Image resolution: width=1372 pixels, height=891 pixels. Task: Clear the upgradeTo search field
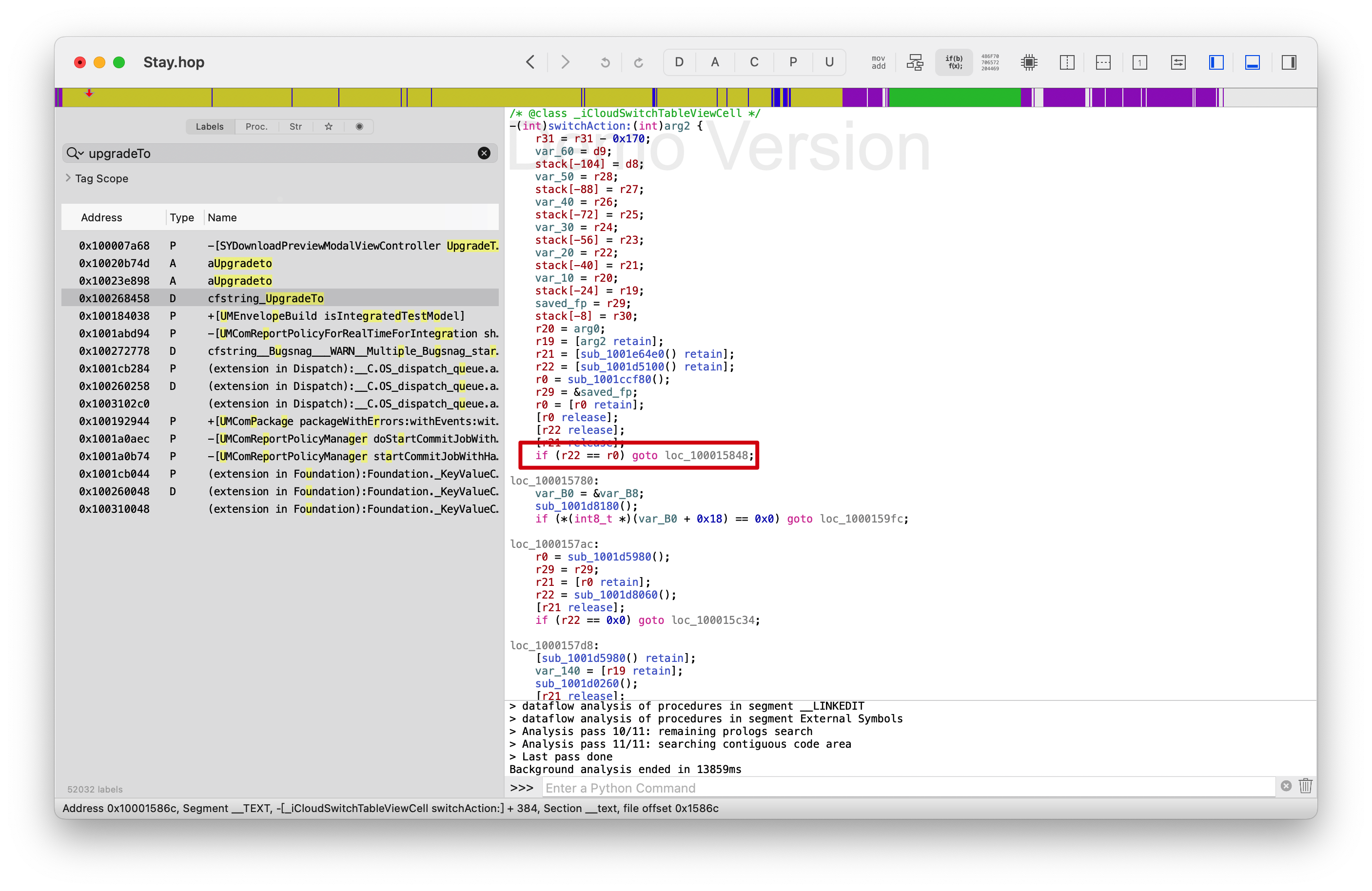coord(484,154)
